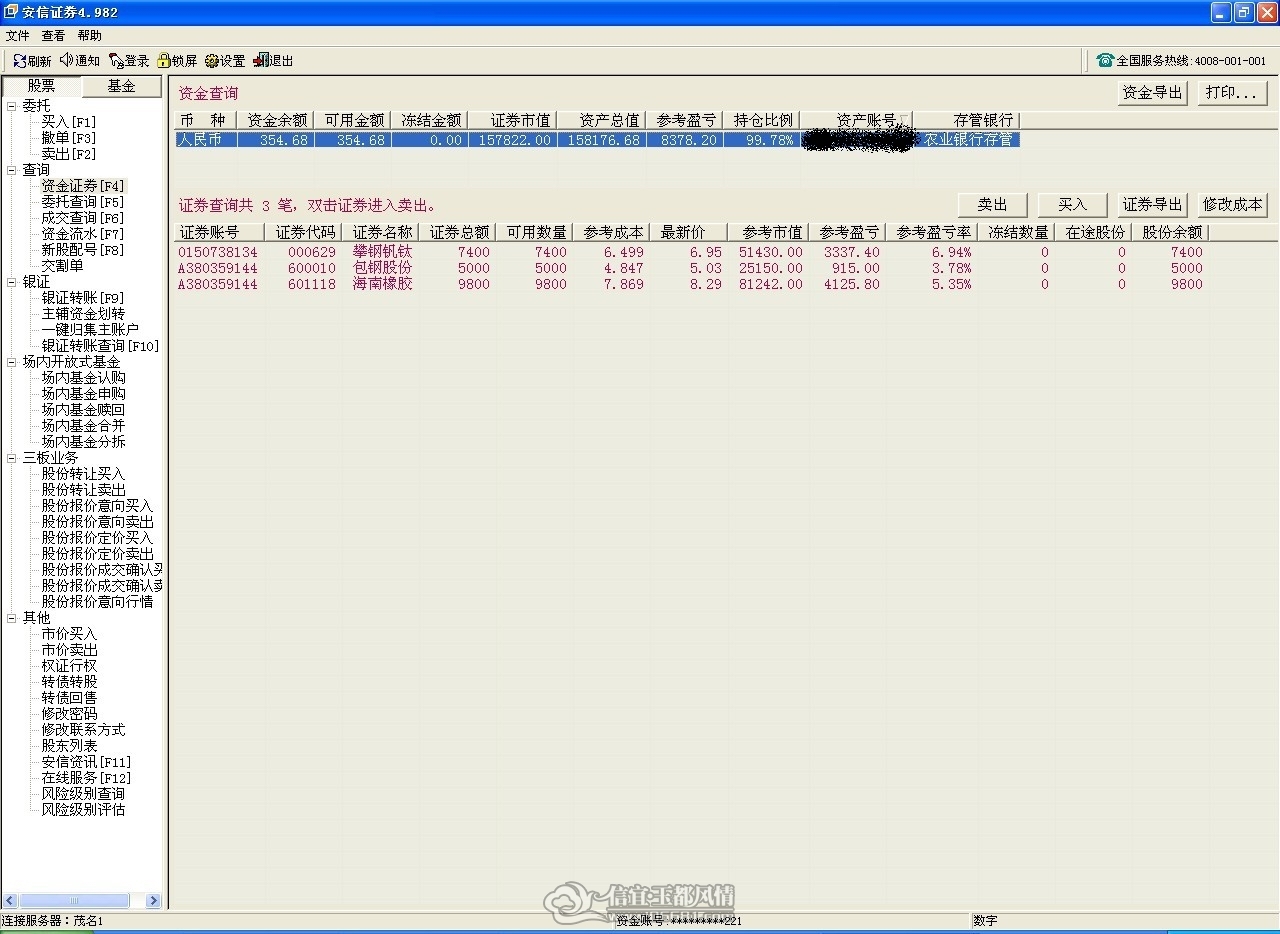
Task: Click the 卖出 button above securities list
Action: pyautogui.click(x=993, y=205)
